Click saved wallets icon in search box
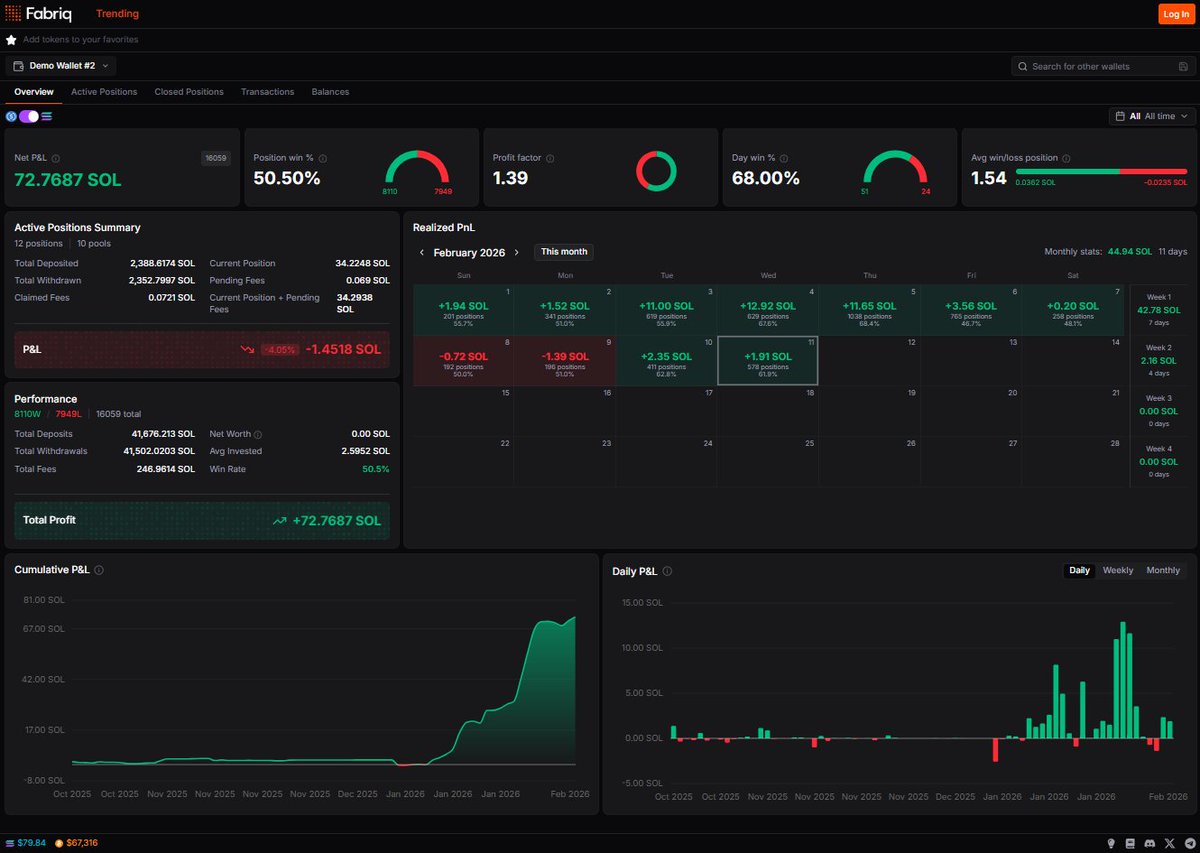 coord(1182,66)
